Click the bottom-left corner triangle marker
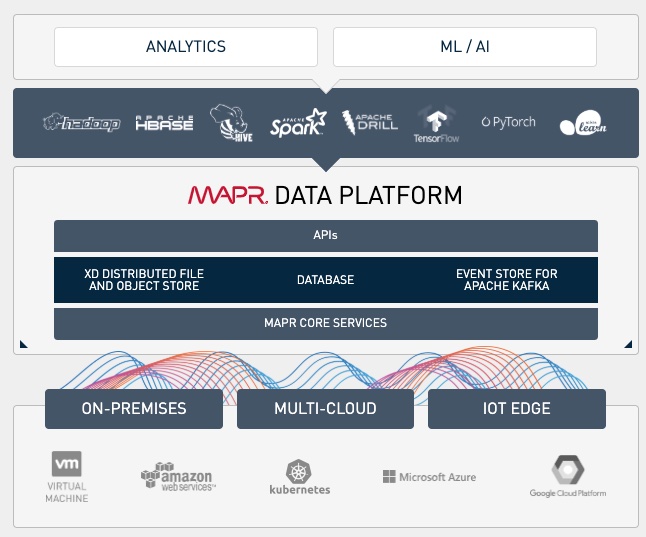Image resolution: width=646 pixels, height=537 pixels. (23, 344)
